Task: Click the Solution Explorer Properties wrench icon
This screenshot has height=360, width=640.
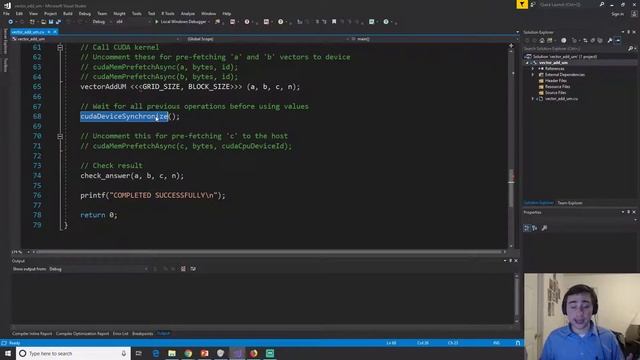Action: tap(610, 40)
